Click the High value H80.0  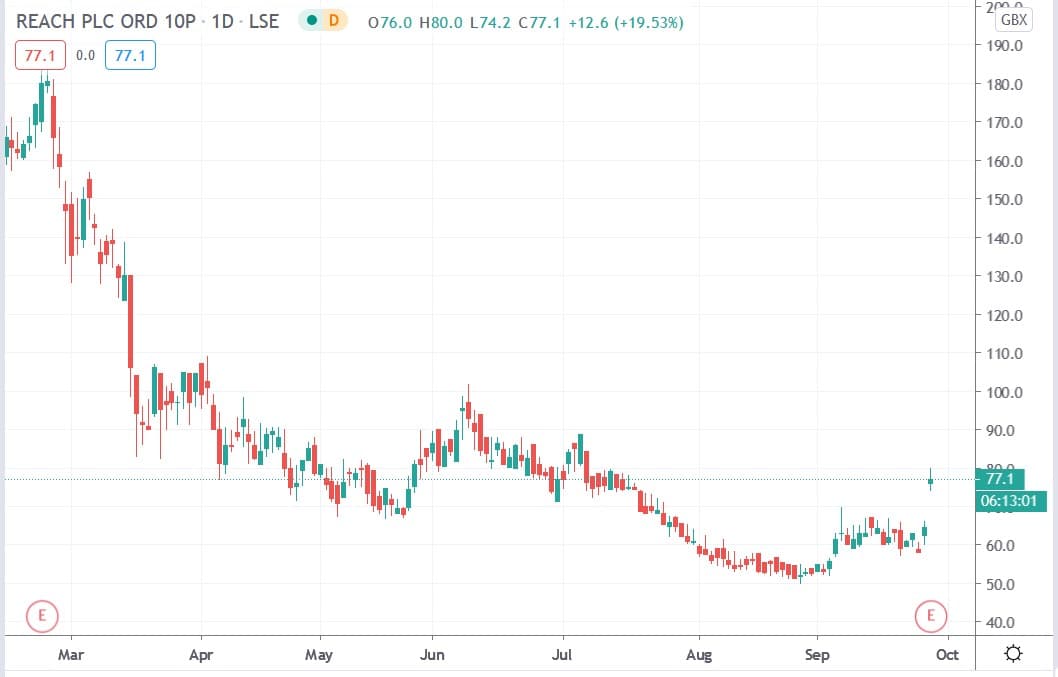[441, 23]
